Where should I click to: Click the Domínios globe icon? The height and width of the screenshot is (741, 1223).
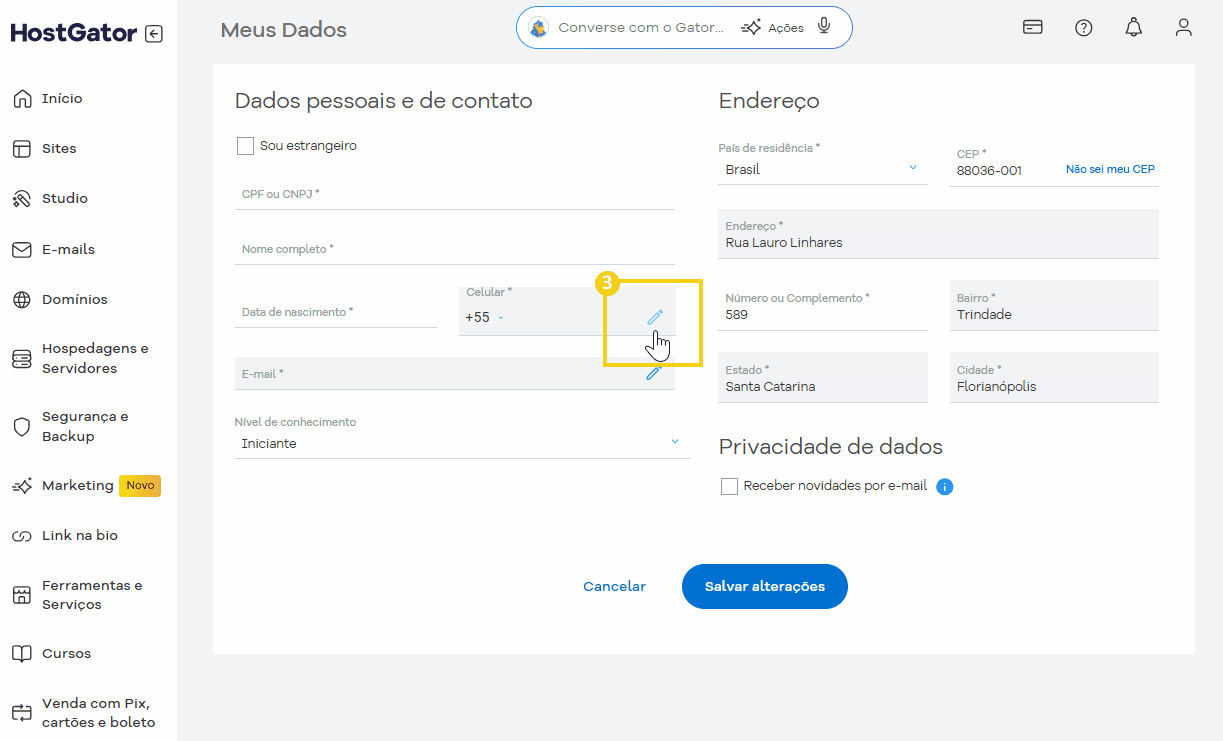[x=22, y=300]
